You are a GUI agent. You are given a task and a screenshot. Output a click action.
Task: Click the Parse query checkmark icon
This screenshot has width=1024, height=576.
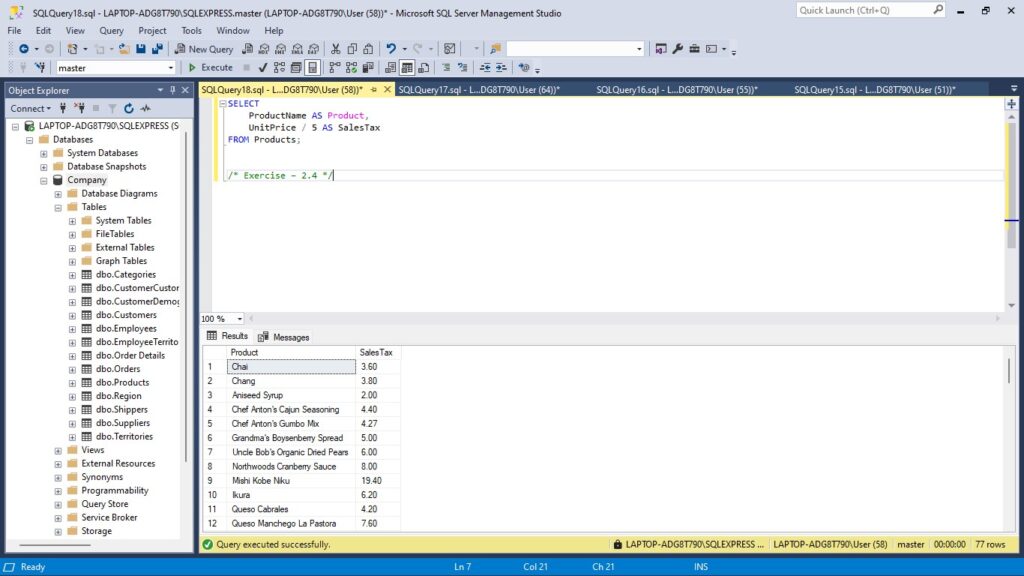point(263,68)
